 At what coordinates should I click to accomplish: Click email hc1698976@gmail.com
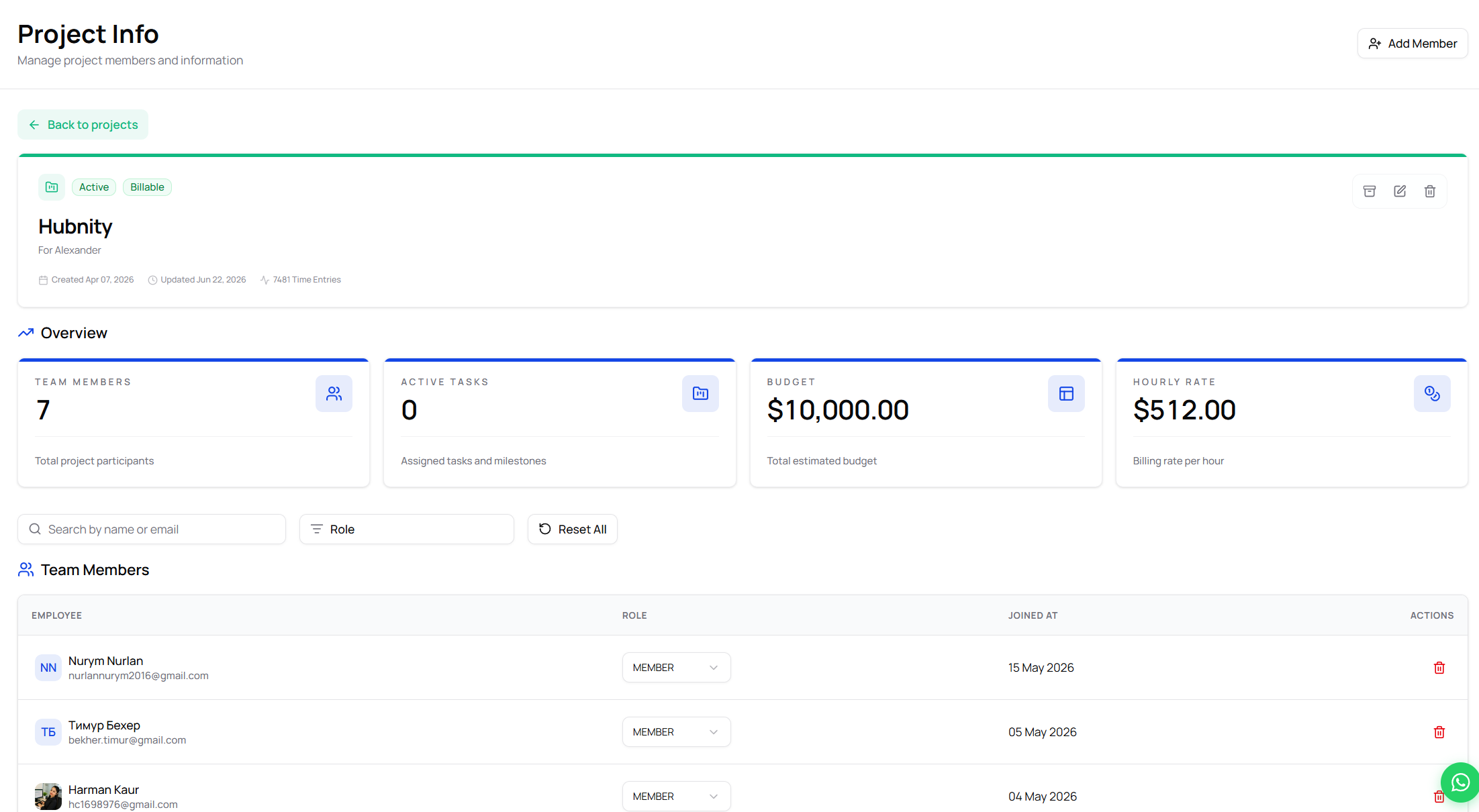tap(123, 805)
